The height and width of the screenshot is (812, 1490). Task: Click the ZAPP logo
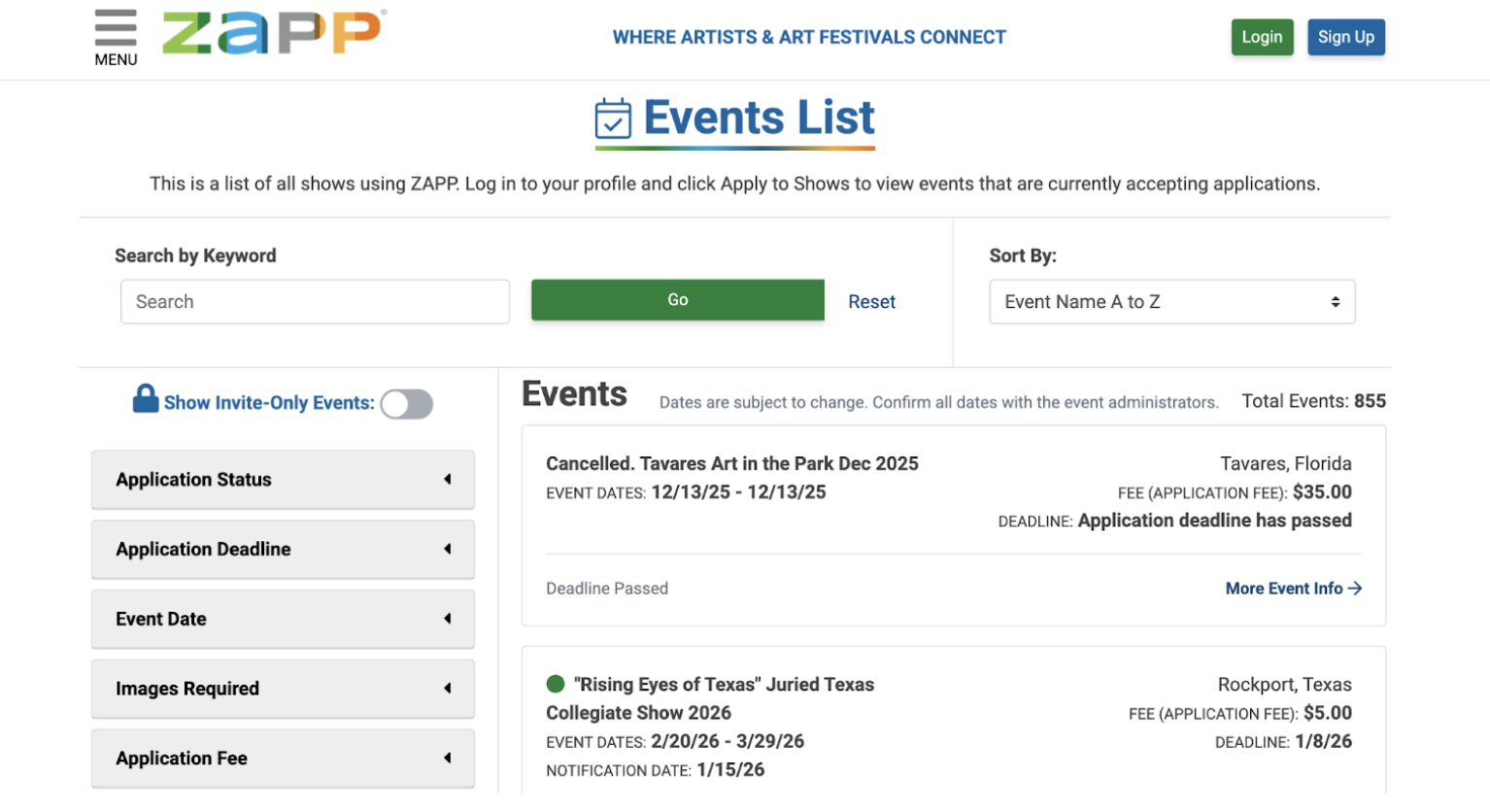pyautogui.click(x=275, y=31)
